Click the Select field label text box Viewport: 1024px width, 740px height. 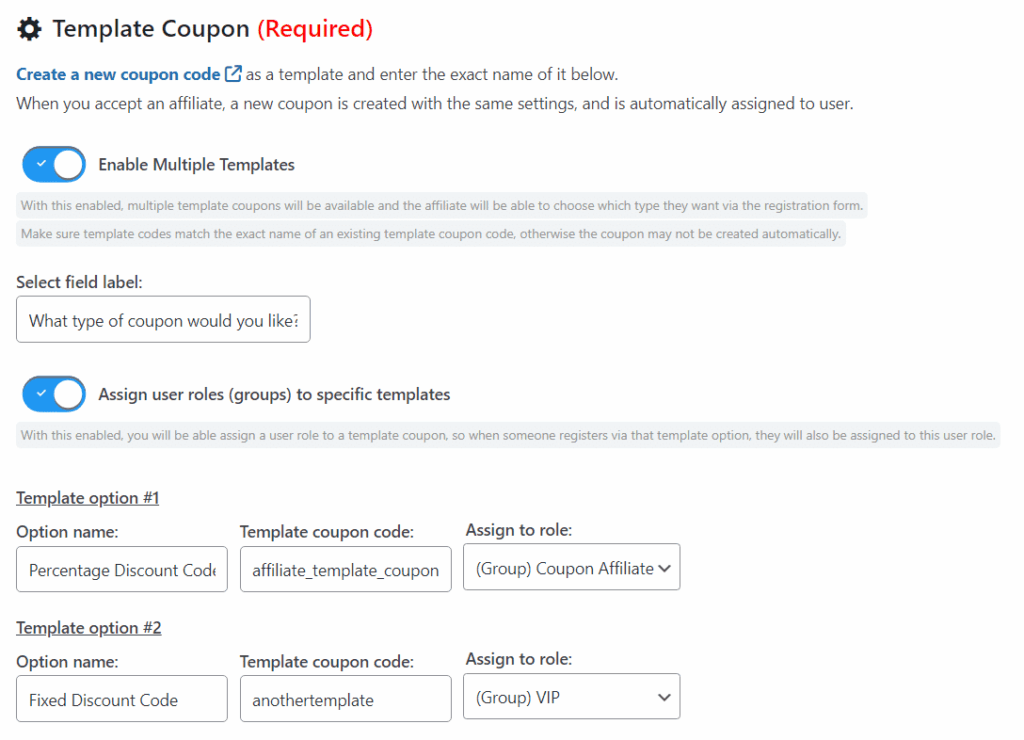[x=163, y=320]
